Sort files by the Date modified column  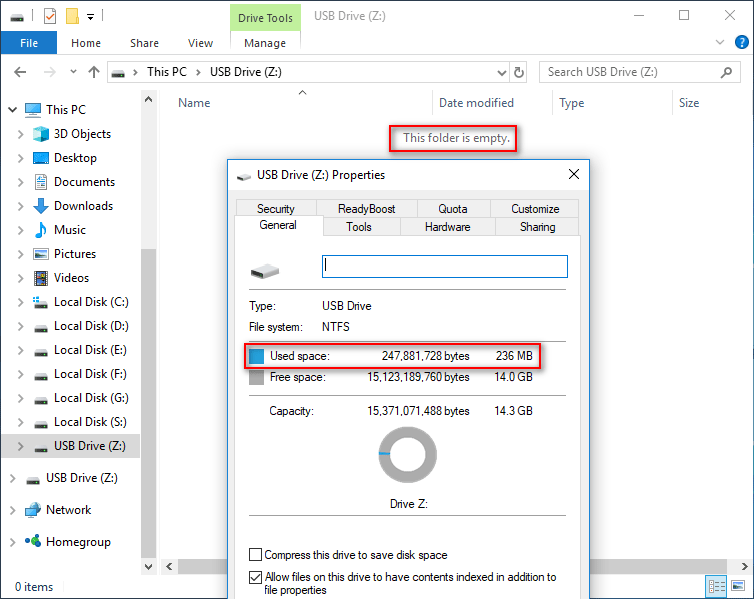pyautogui.click(x=476, y=103)
